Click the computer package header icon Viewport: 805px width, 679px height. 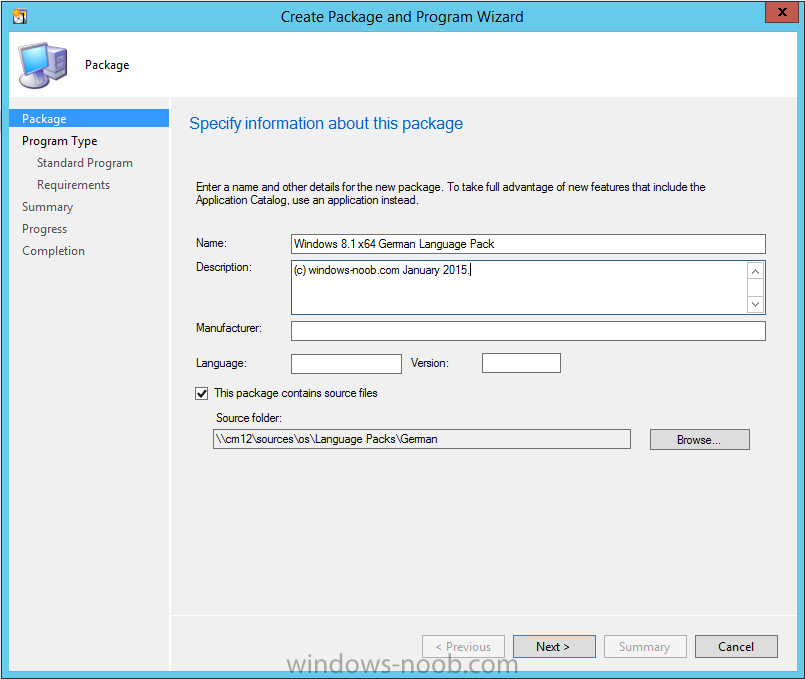(43, 65)
